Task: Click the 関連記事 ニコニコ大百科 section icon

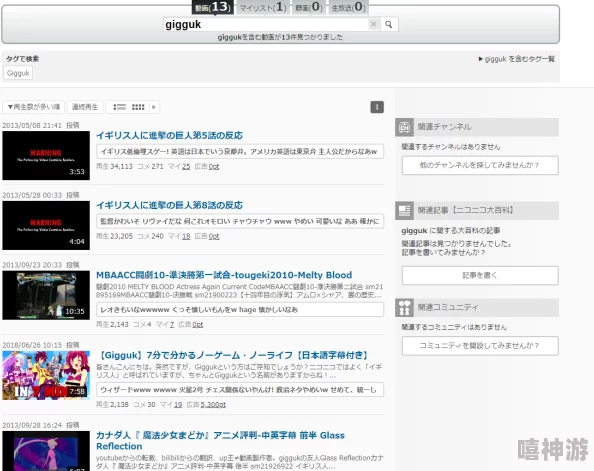Action: coord(404,210)
